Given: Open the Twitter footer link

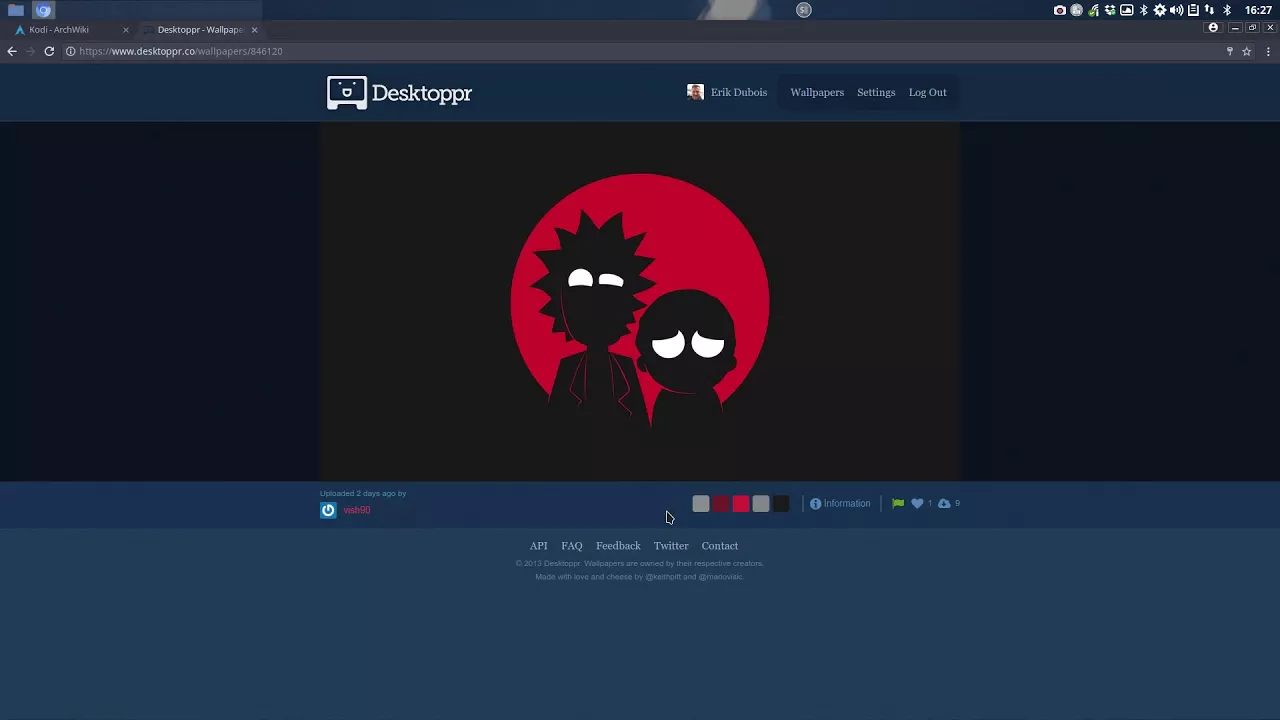Looking at the screenshot, I should pyautogui.click(x=671, y=546).
